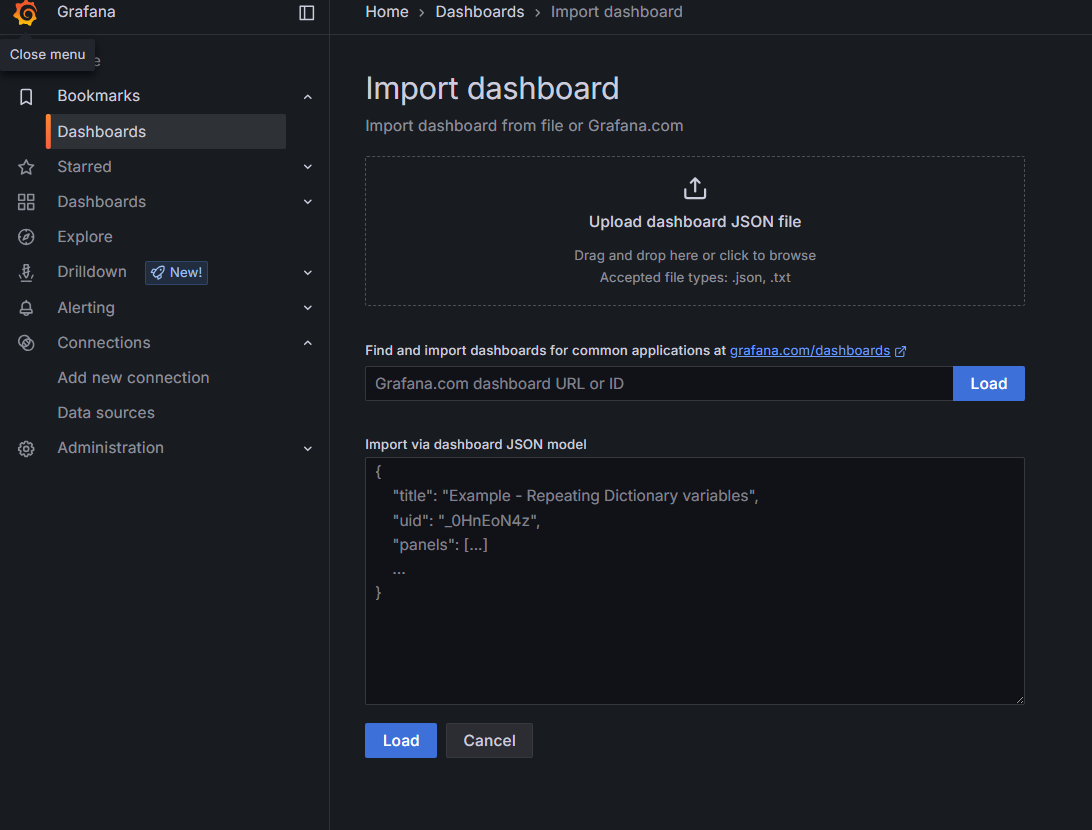Click the Accepted file types text

pos(694,277)
